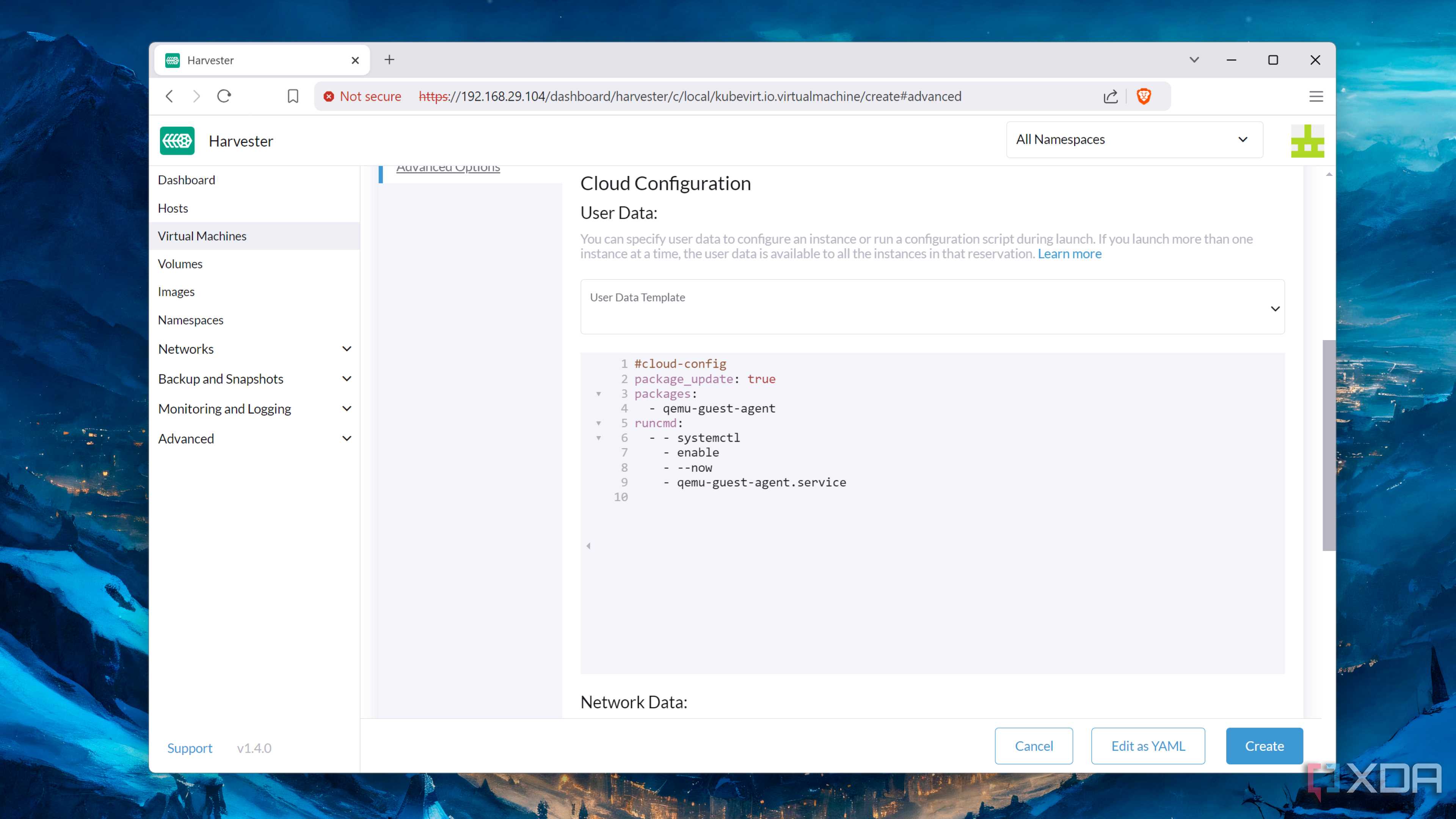1456x819 pixels.
Task: Collapse the runcmd fold arrow on line 5
Action: coord(599,424)
